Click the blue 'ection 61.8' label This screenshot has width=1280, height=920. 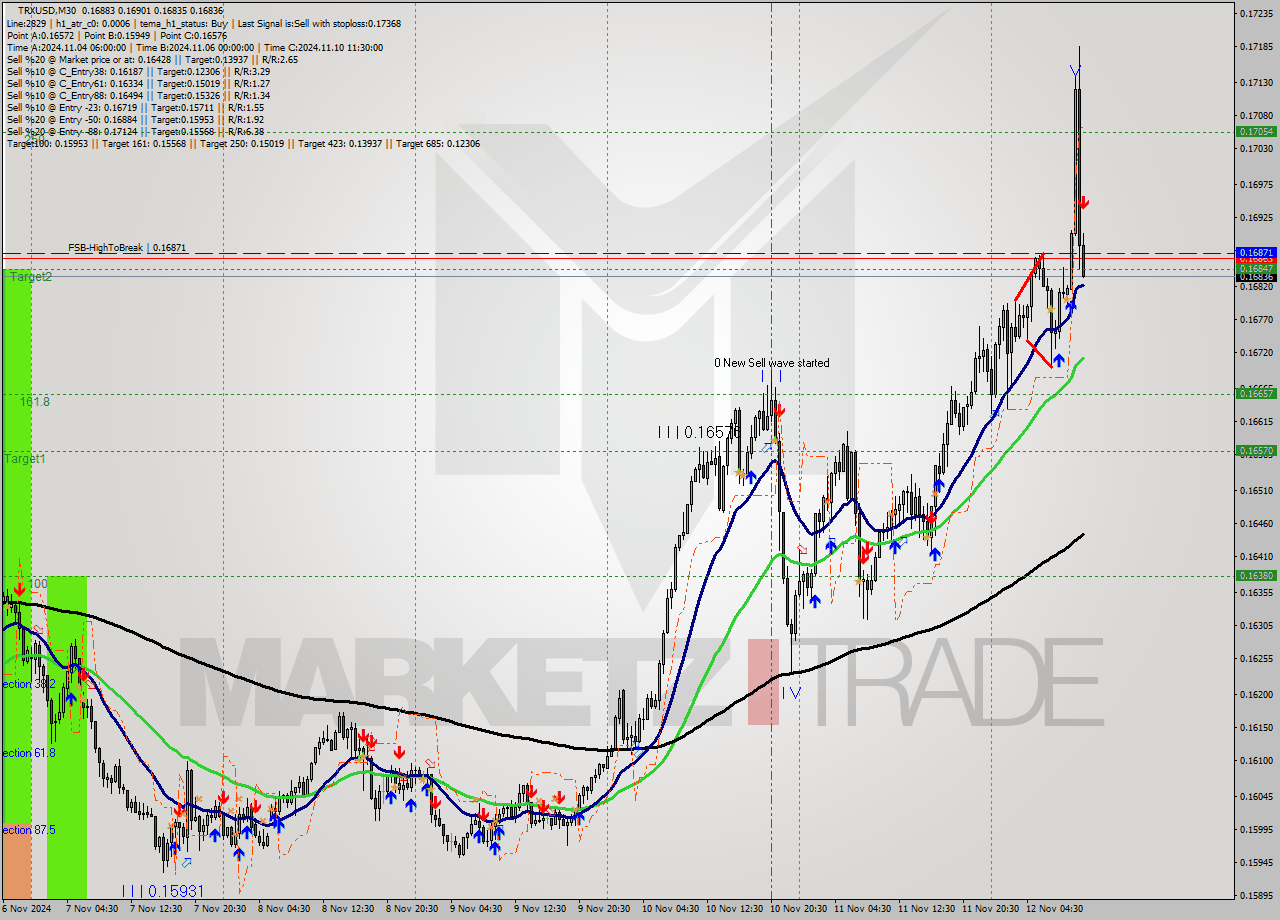28,753
